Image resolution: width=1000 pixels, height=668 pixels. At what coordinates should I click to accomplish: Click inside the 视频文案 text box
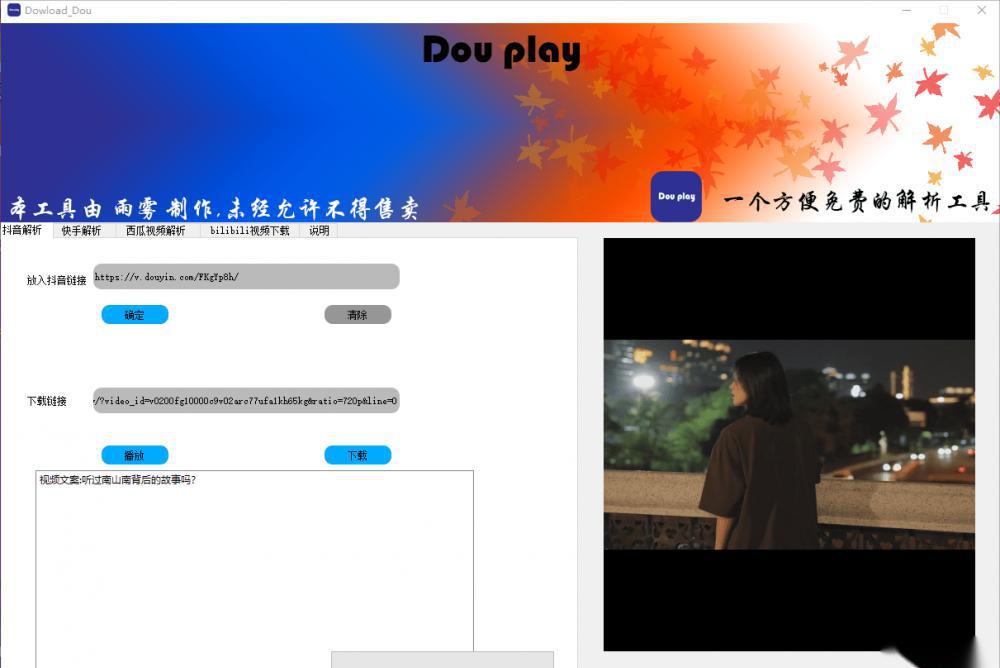click(254, 568)
